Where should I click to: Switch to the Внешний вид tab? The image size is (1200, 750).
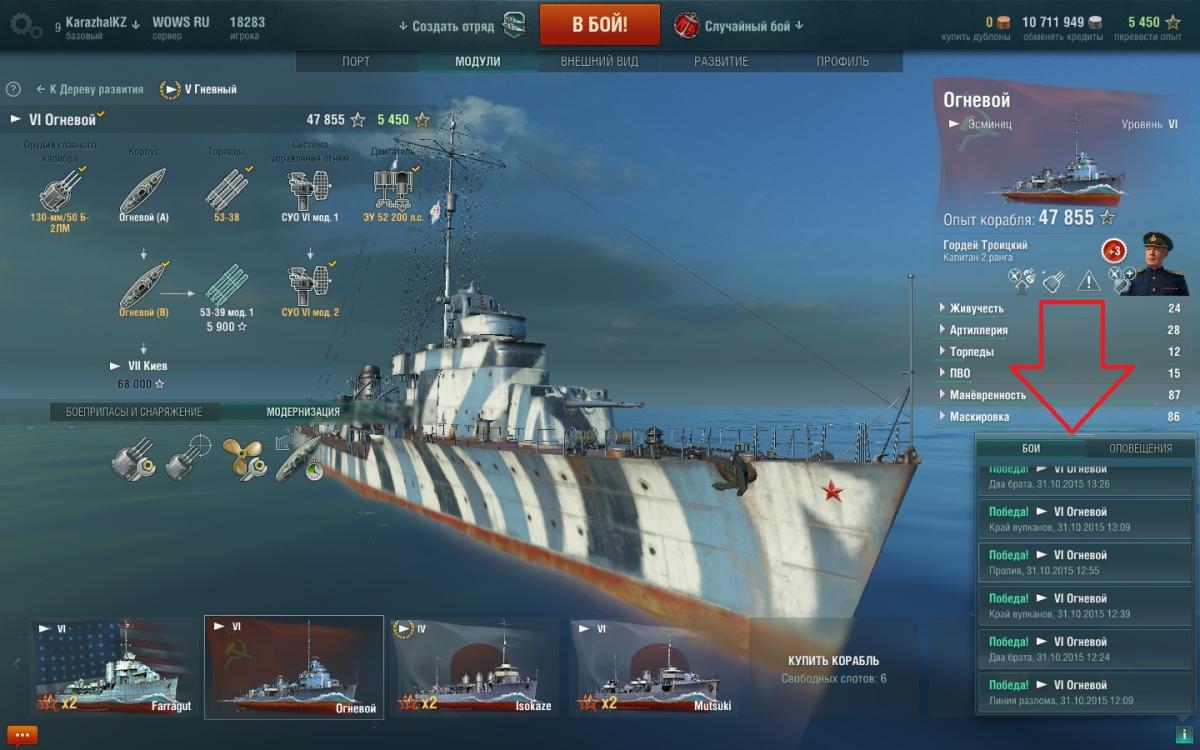point(596,62)
